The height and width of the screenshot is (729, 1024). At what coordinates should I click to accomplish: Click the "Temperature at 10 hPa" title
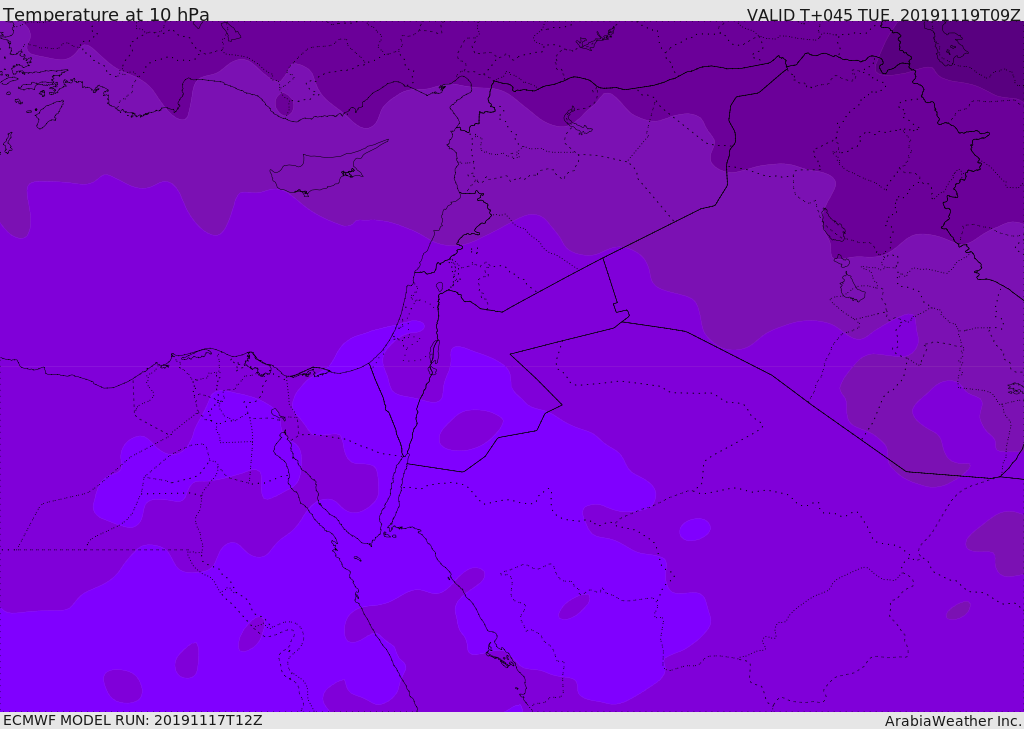click(x=106, y=15)
